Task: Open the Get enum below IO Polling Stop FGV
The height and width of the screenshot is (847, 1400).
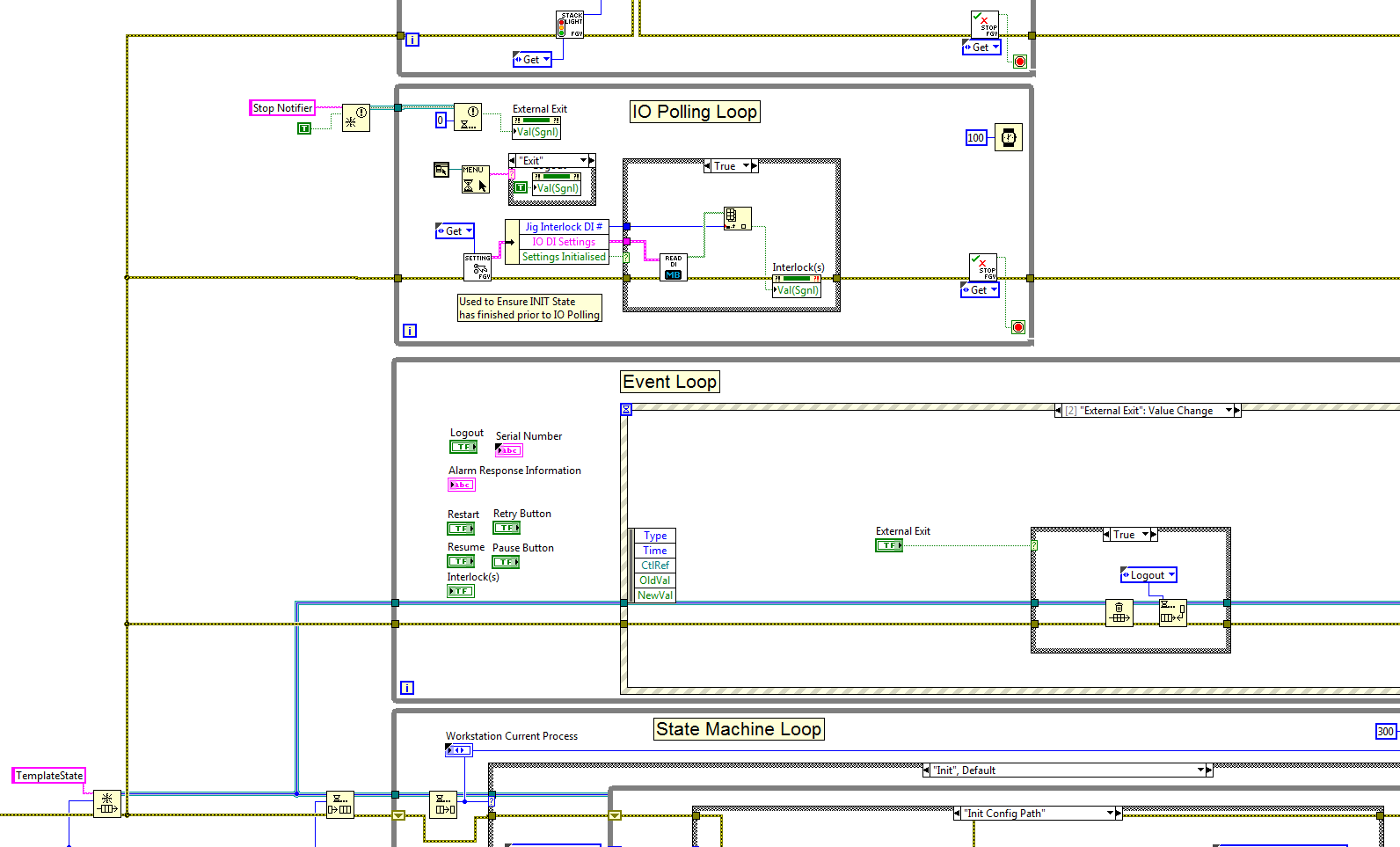Action: [x=980, y=290]
